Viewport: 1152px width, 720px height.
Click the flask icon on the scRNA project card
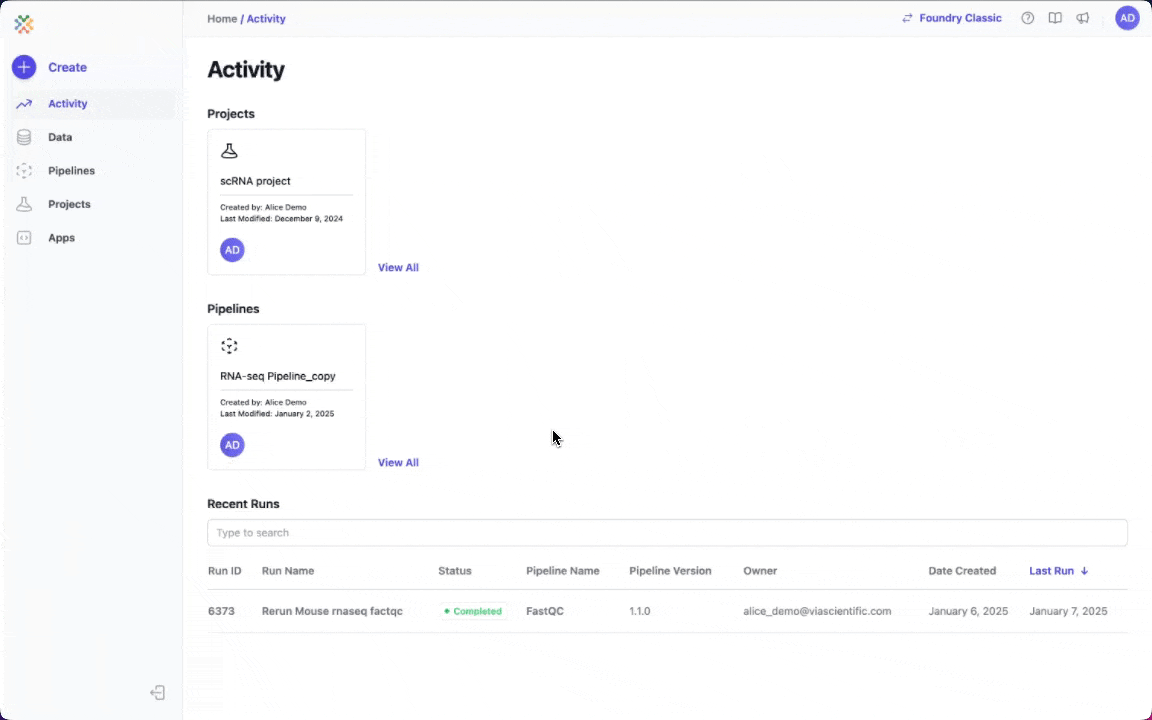229,150
